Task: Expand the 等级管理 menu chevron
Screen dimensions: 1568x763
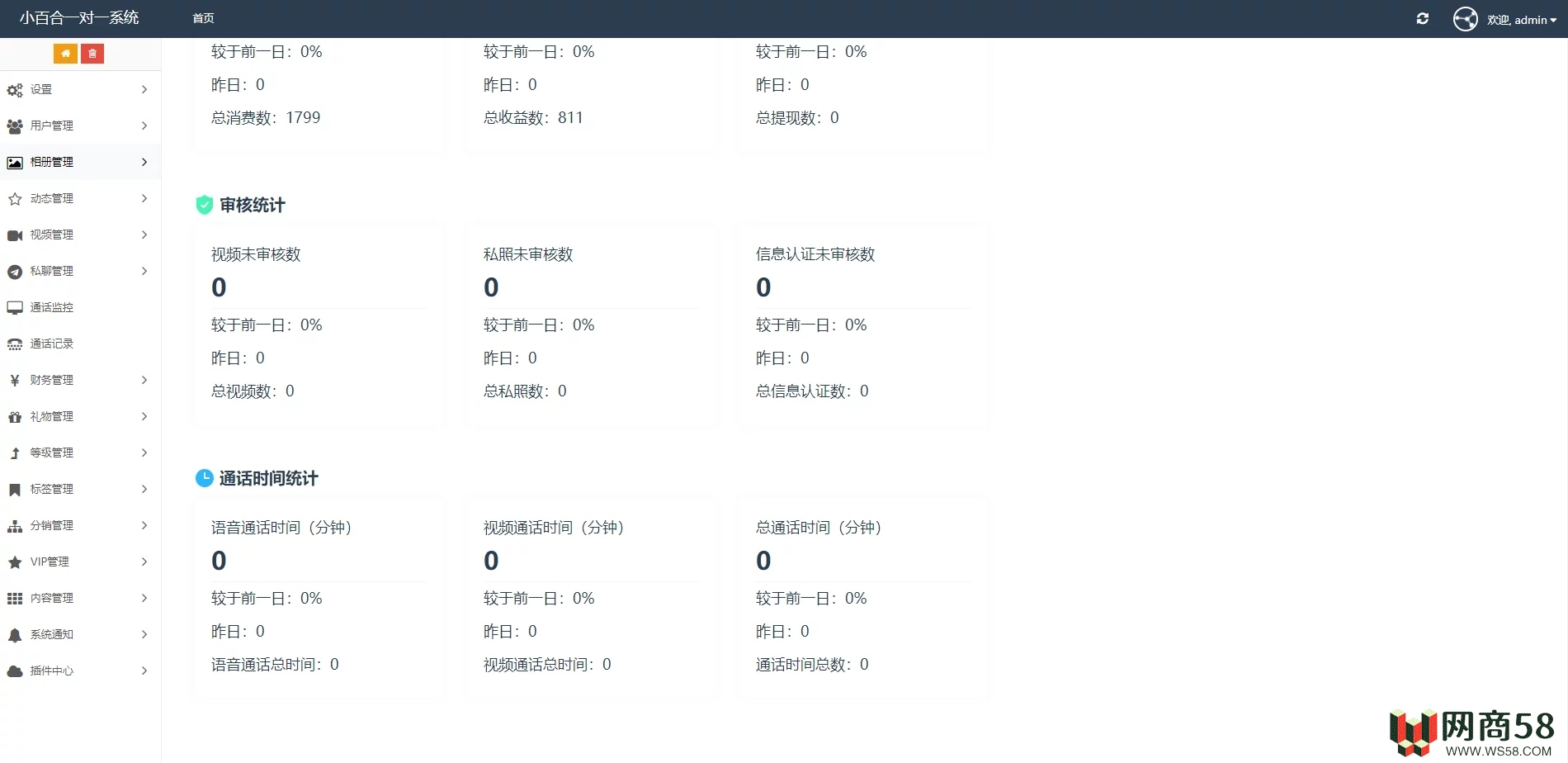Action: (144, 453)
